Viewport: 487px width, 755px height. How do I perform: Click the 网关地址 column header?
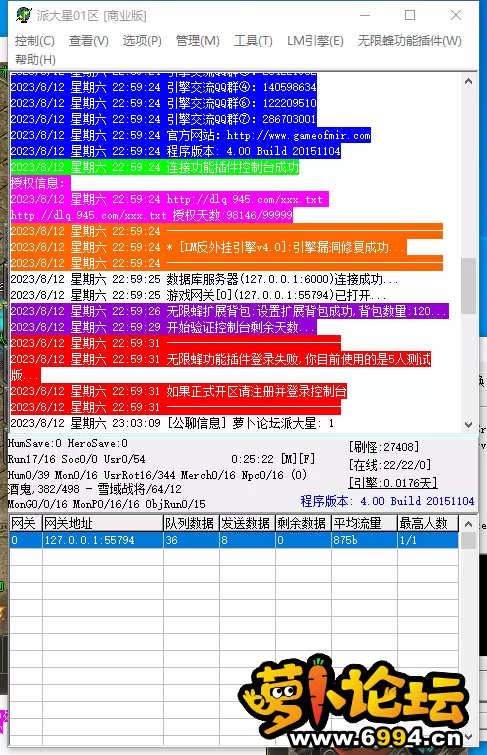[x=103, y=523]
